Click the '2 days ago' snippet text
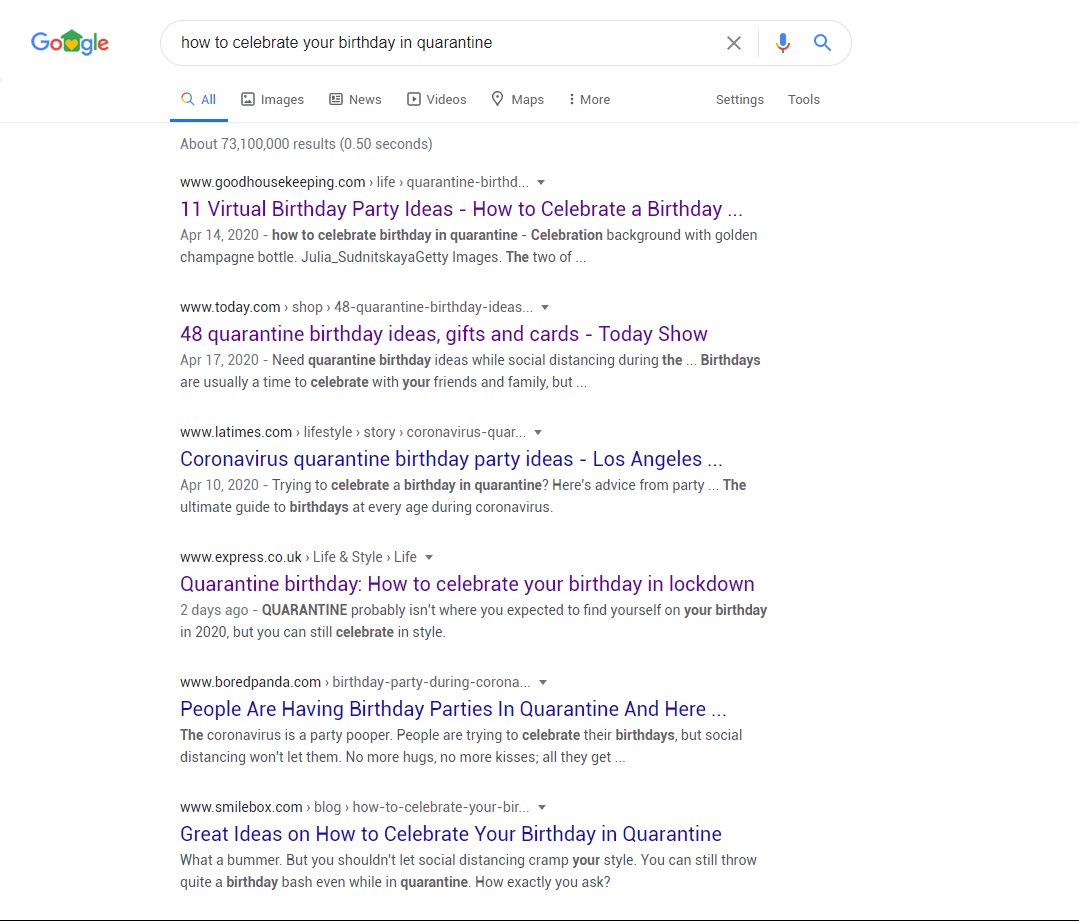 tap(214, 610)
